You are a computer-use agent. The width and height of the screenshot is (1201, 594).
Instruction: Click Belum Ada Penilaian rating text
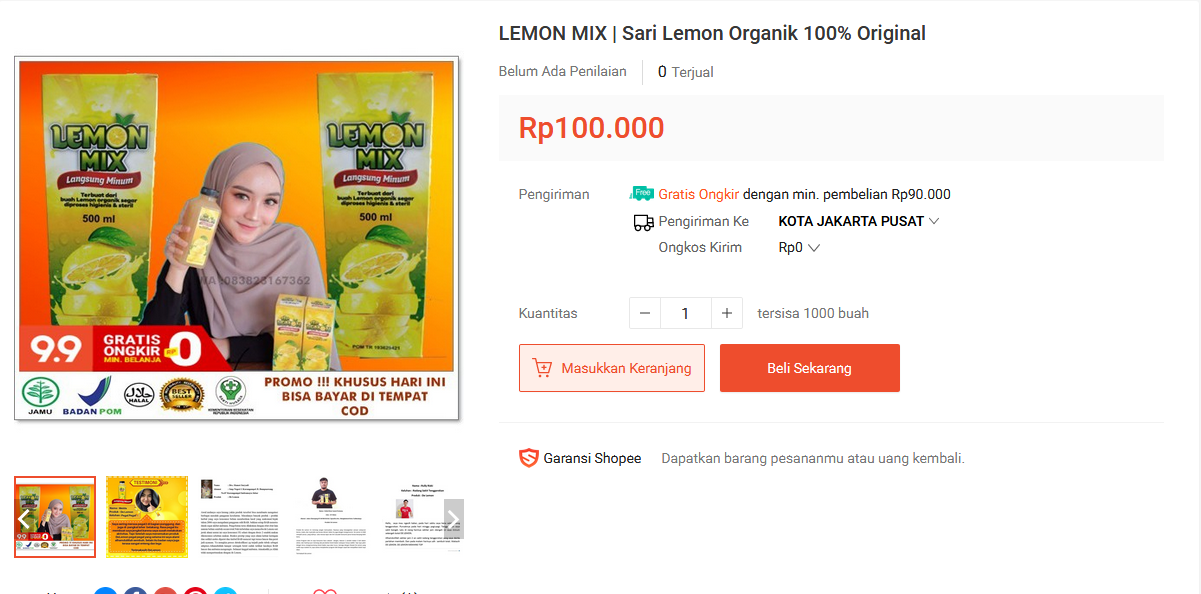click(563, 71)
